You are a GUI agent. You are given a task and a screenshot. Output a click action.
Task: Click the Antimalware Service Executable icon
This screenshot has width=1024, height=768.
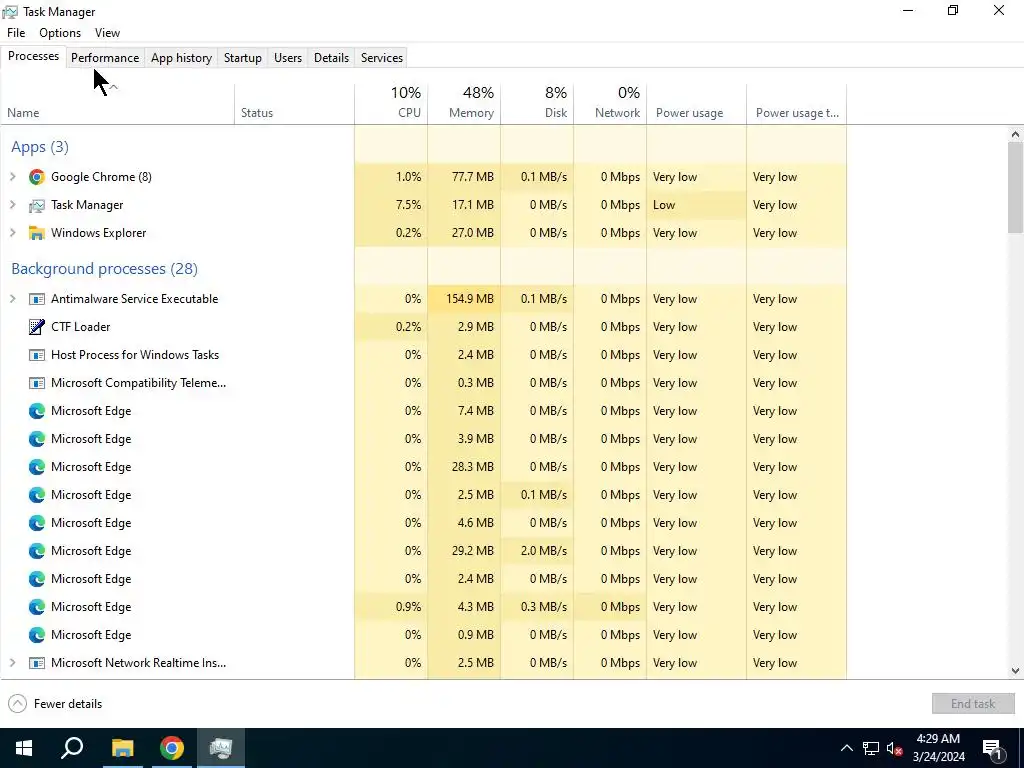click(37, 299)
